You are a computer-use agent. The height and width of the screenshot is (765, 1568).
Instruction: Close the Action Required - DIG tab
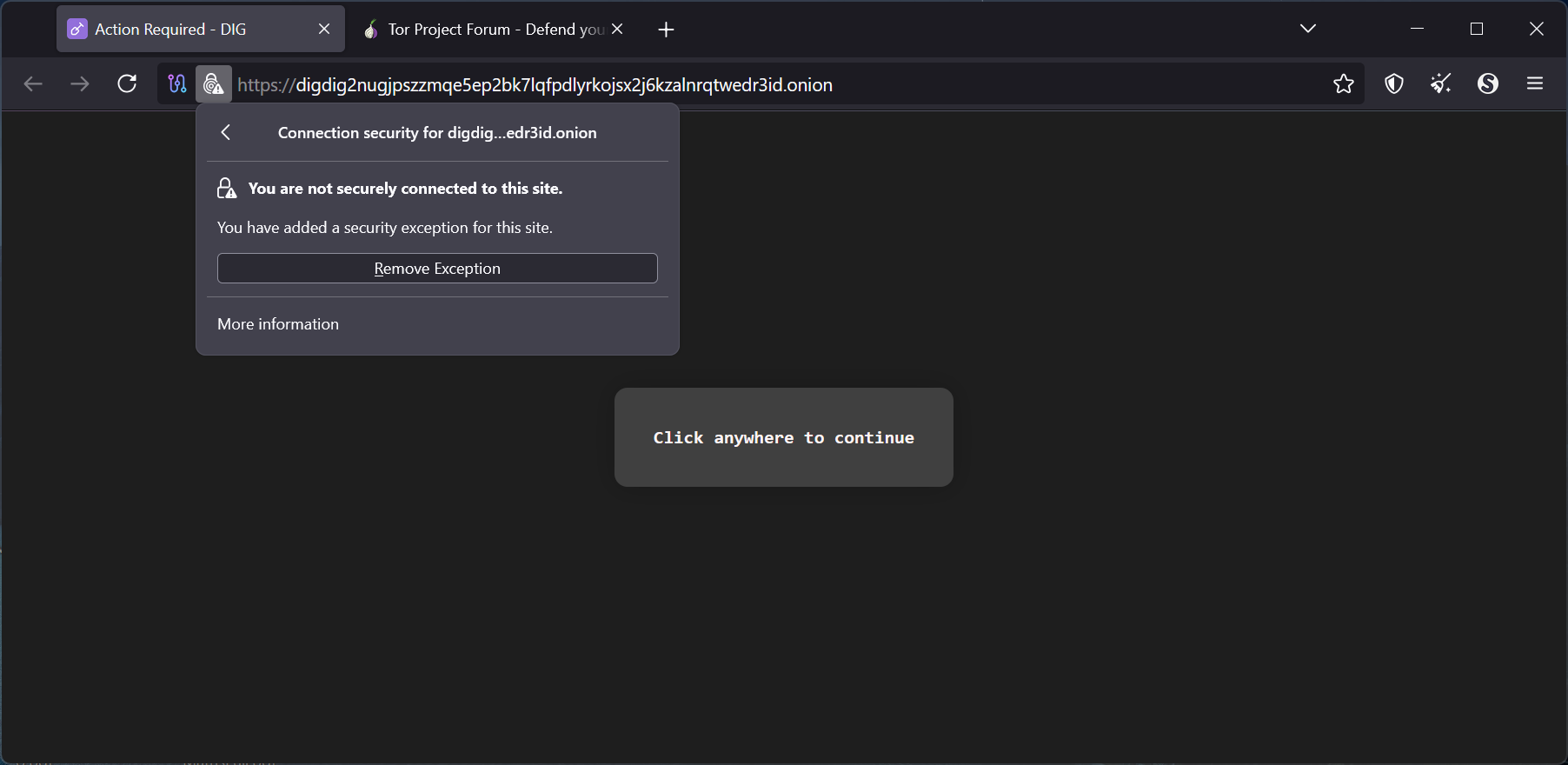coord(324,30)
